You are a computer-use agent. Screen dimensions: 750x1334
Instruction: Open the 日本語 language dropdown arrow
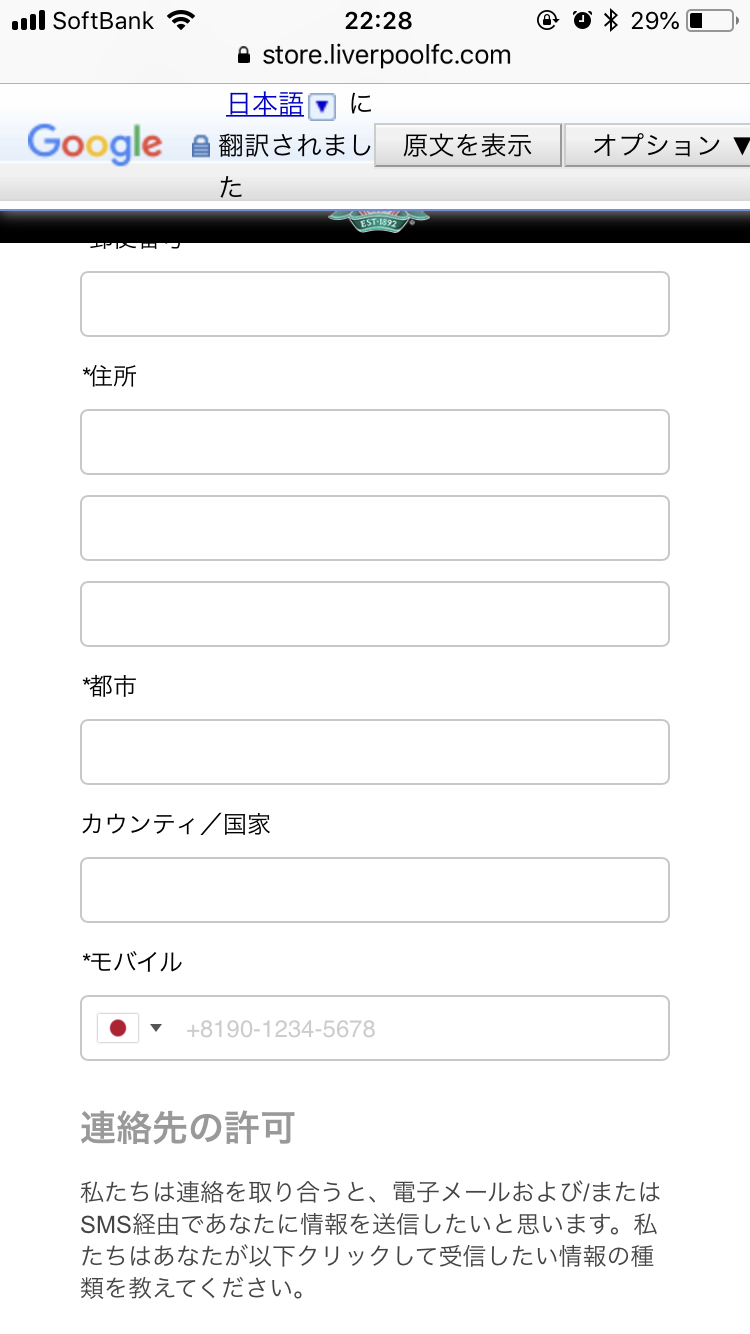[x=322, y=105]
